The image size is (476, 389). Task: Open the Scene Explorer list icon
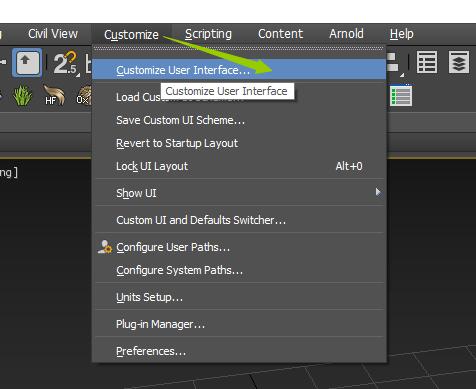[427, 62]
